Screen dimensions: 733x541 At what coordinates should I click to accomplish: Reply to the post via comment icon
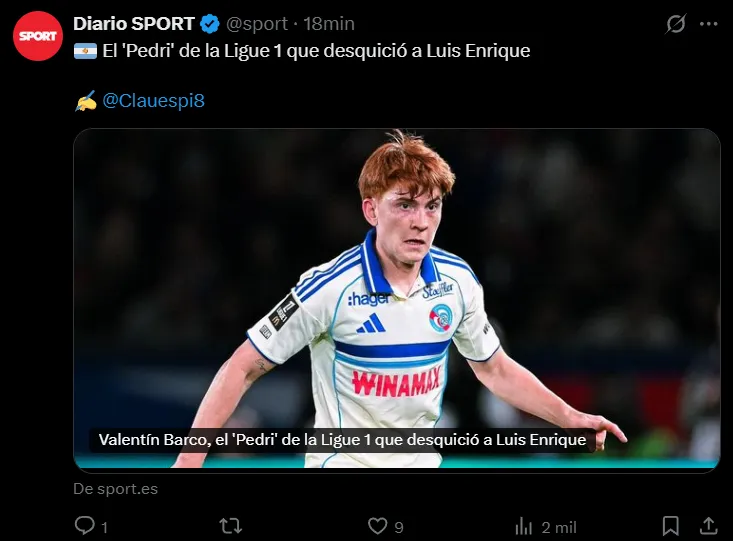click(86, 526)
